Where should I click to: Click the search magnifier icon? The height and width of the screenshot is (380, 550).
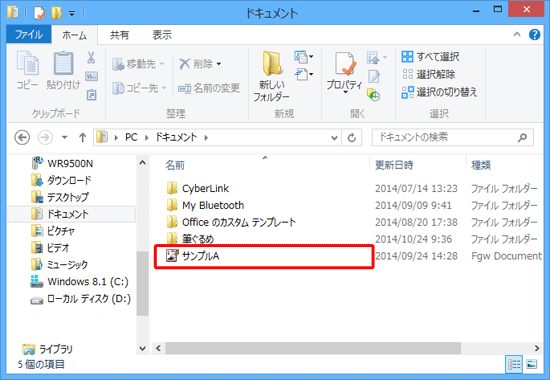coord(522,138)
